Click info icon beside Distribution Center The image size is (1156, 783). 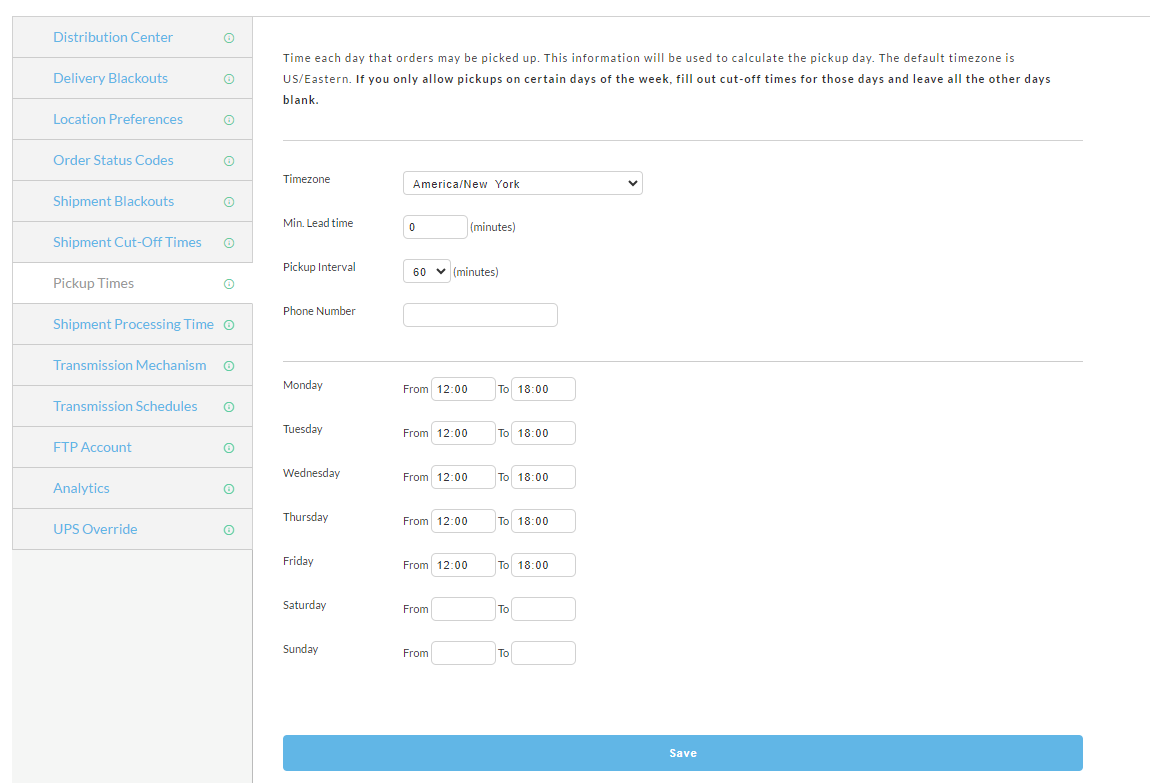click(229, 38)
